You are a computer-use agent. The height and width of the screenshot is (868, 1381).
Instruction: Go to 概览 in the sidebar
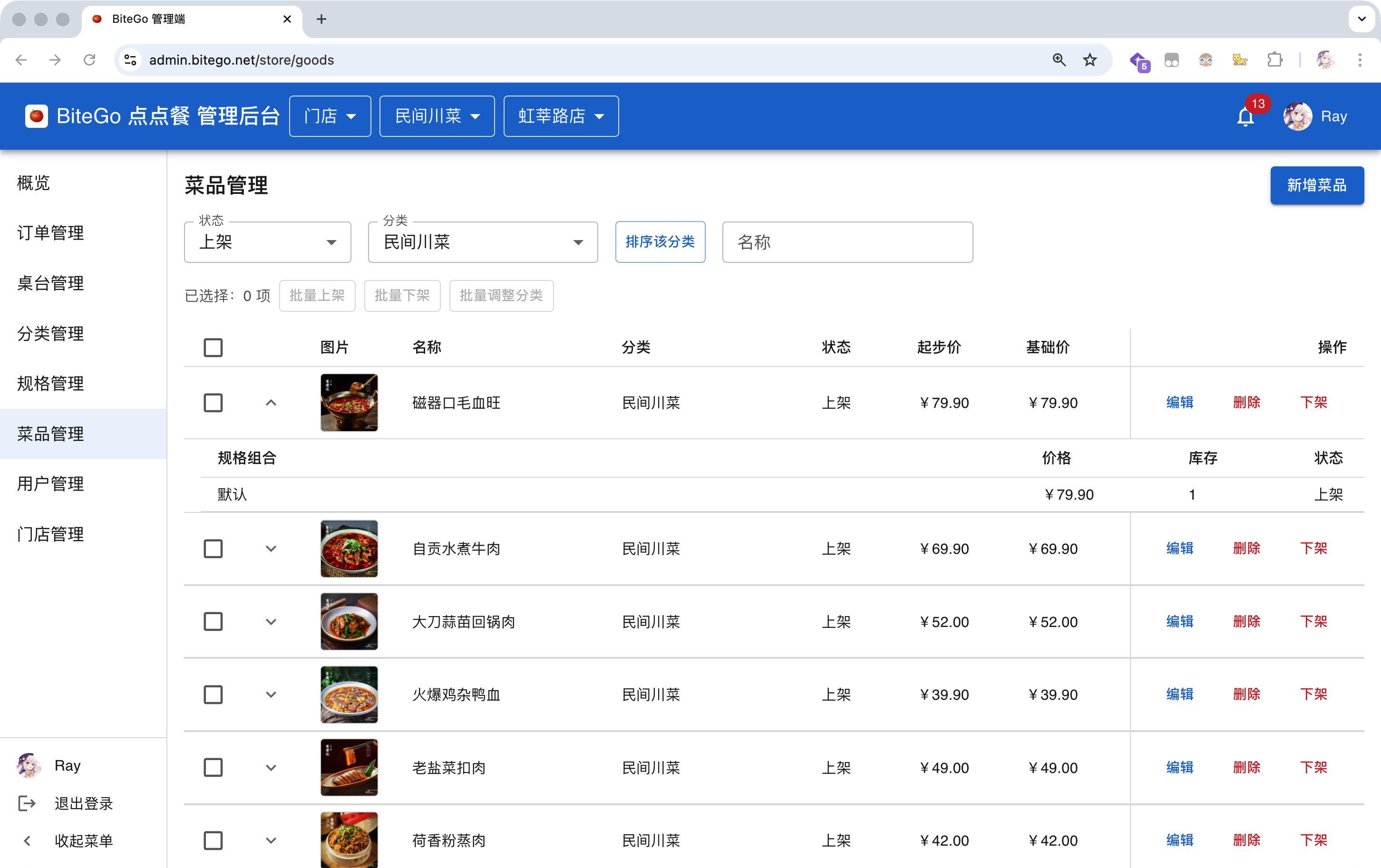[x=83, y=183]
